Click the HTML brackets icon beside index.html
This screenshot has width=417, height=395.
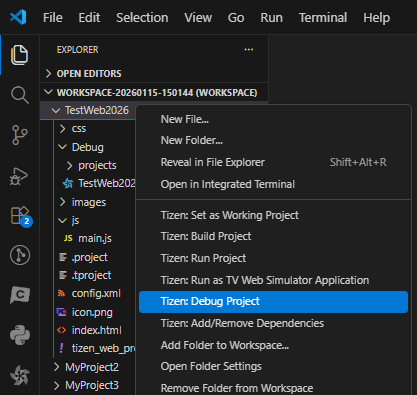61,330
